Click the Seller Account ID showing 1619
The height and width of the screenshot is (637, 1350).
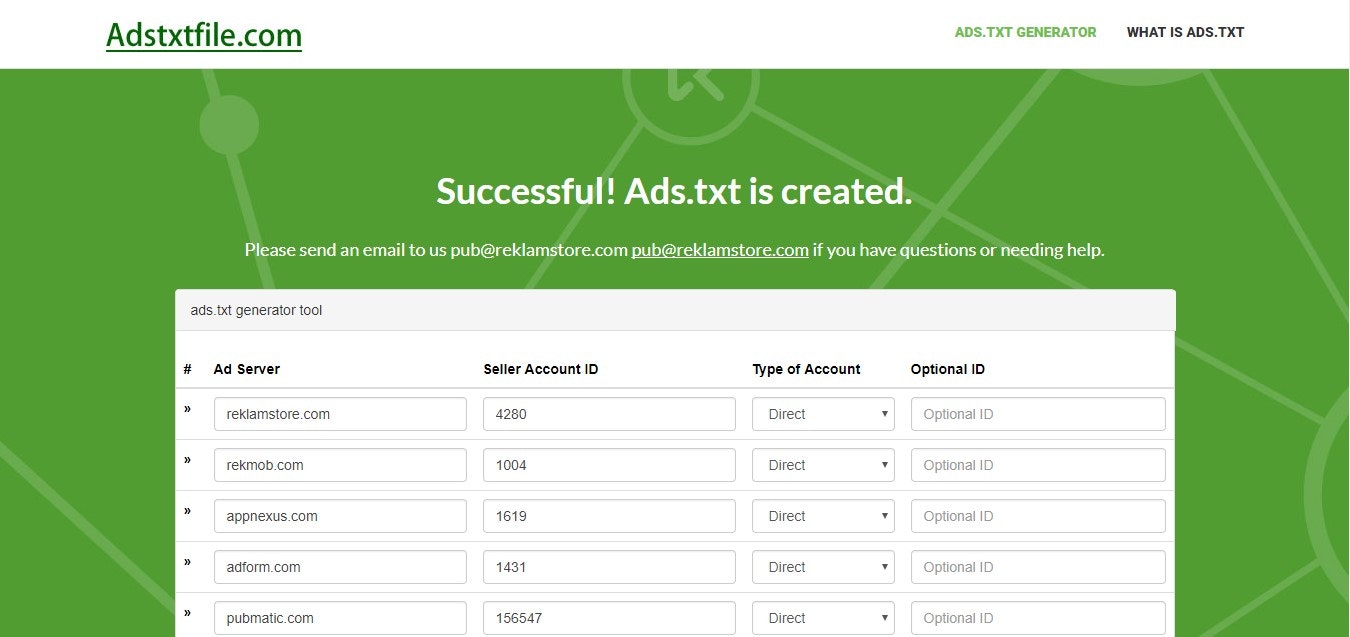[608, 515]
